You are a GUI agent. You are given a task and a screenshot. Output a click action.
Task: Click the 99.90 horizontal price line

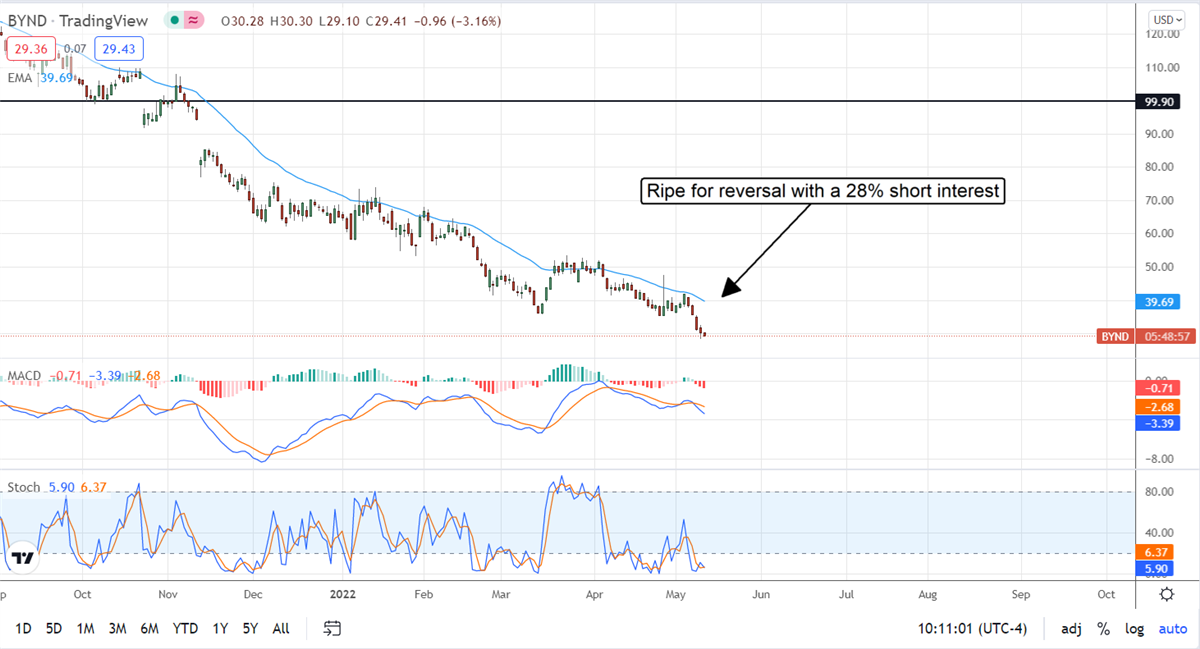[x=600, y=101]
